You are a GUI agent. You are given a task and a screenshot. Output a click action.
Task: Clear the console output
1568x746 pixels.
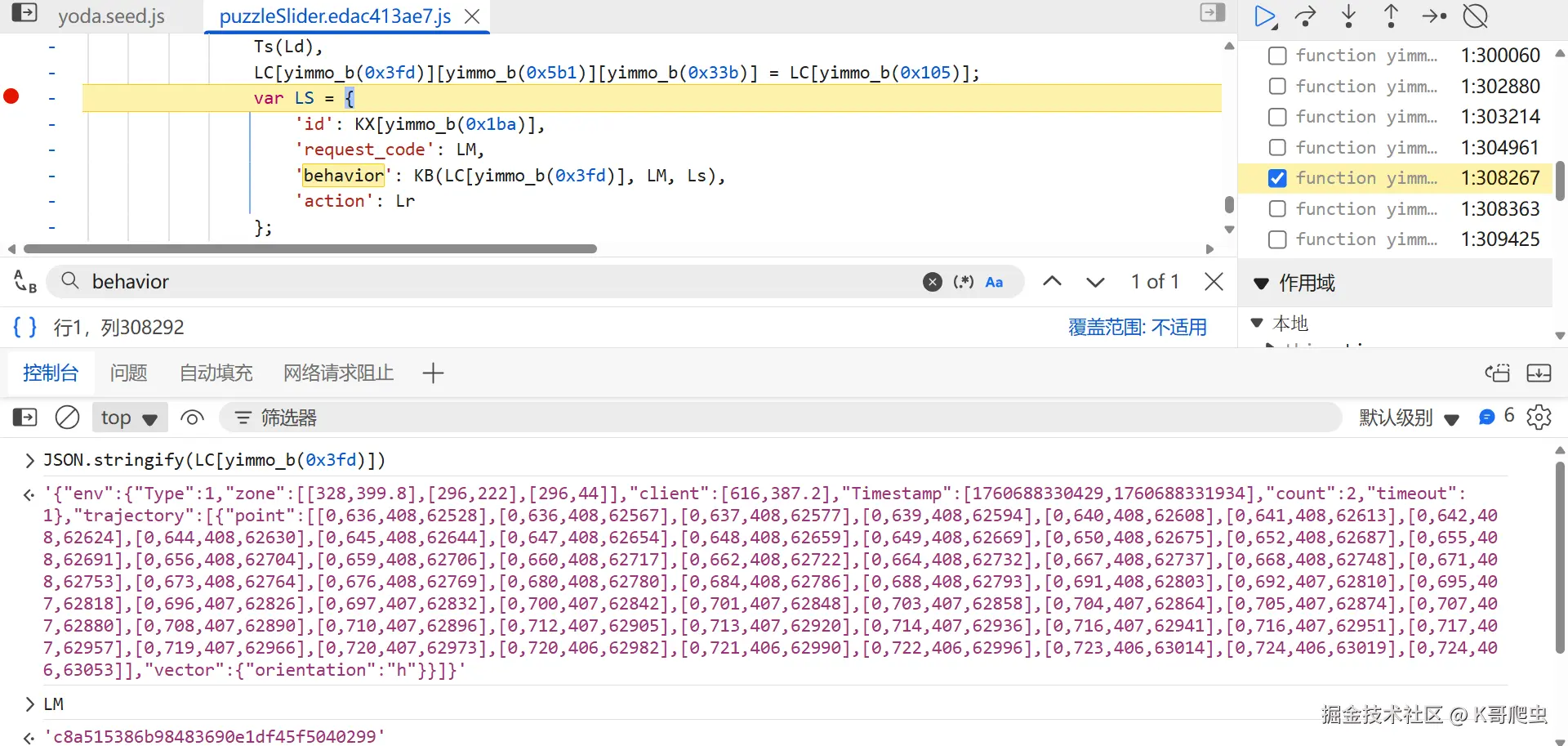click(67, 418)
